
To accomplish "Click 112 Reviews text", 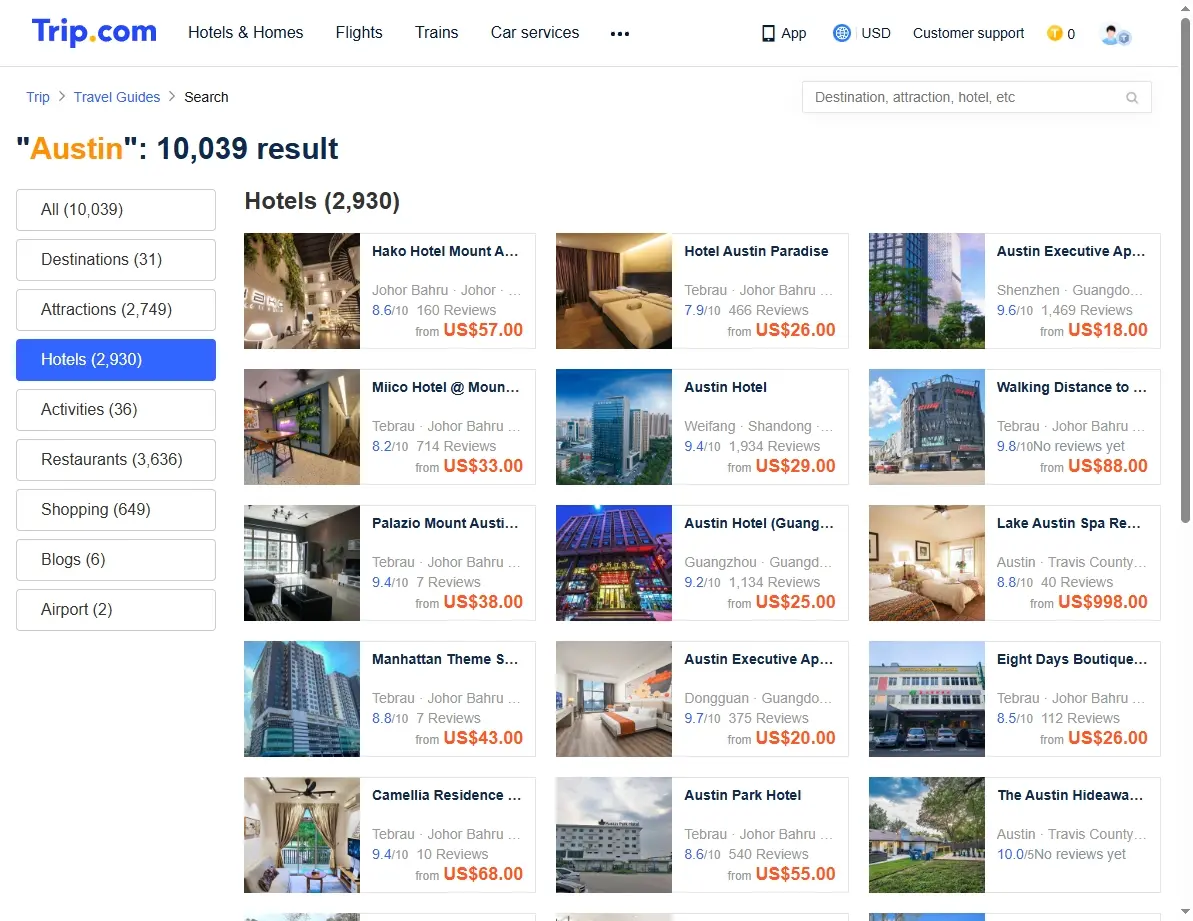I will coord(1080,719).
